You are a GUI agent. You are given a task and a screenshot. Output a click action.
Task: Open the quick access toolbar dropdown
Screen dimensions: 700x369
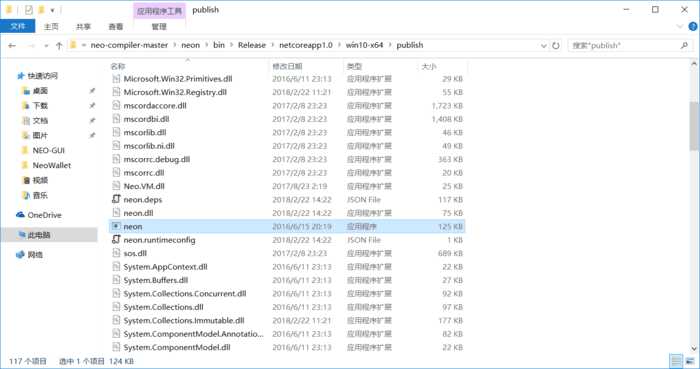coord(53,10)
